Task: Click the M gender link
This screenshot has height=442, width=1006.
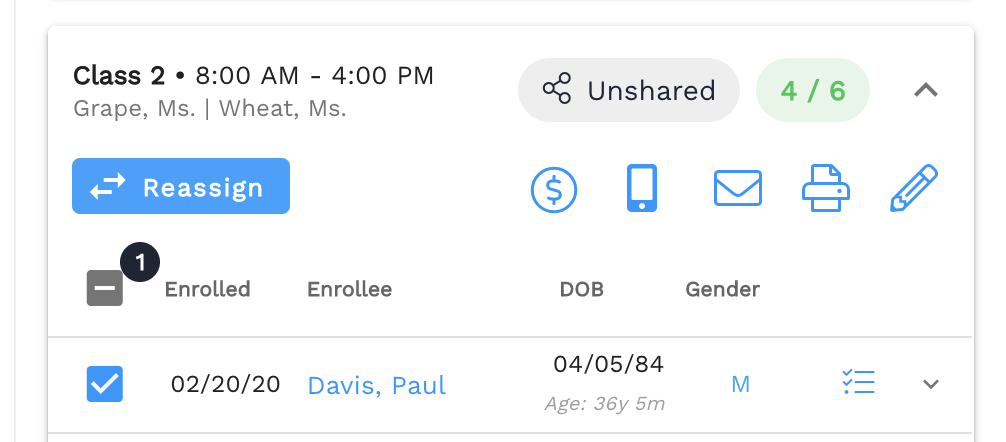Action: (740, 384)
